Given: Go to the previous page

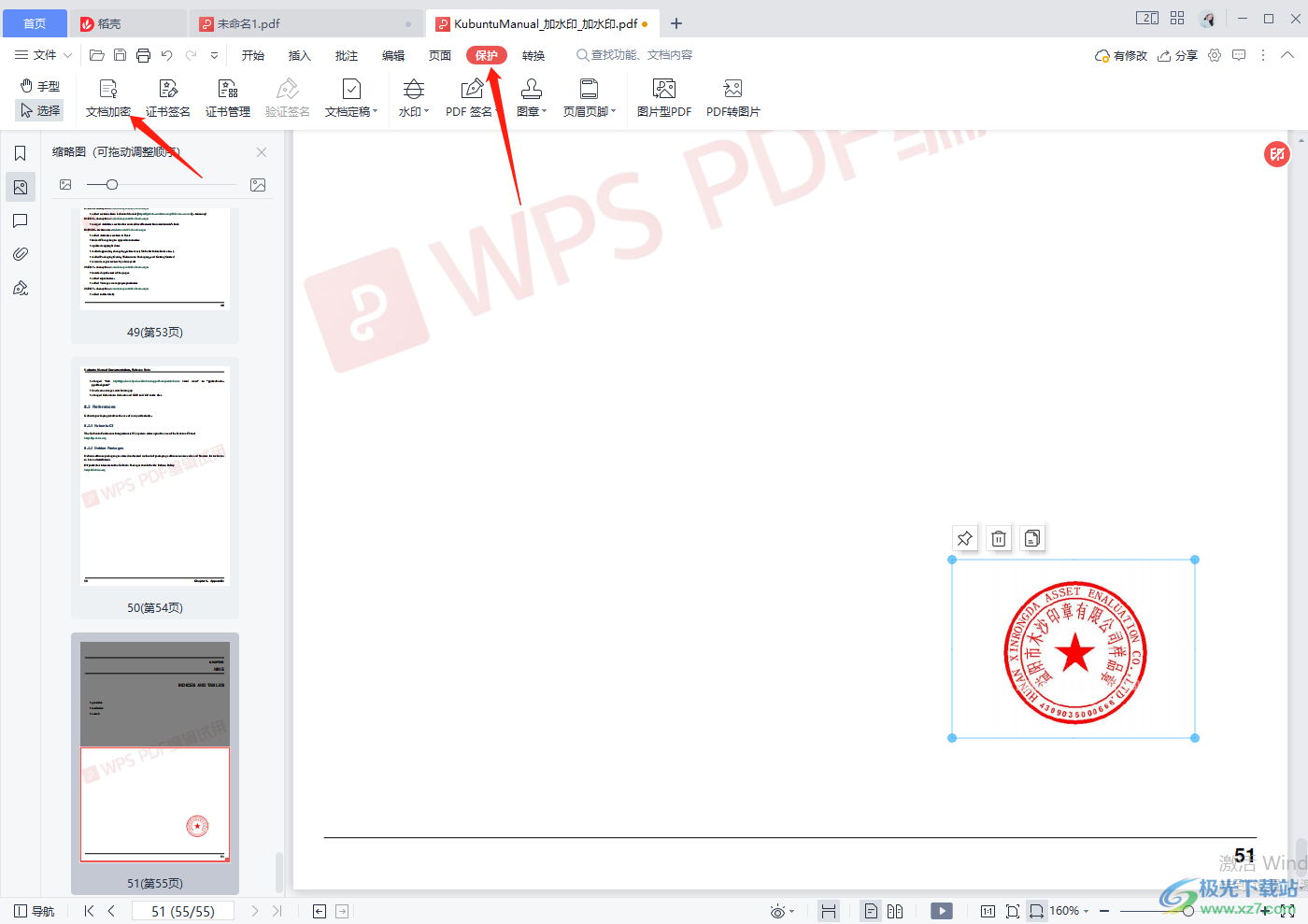Looking at the screenshot, I should tap(111, 911).
